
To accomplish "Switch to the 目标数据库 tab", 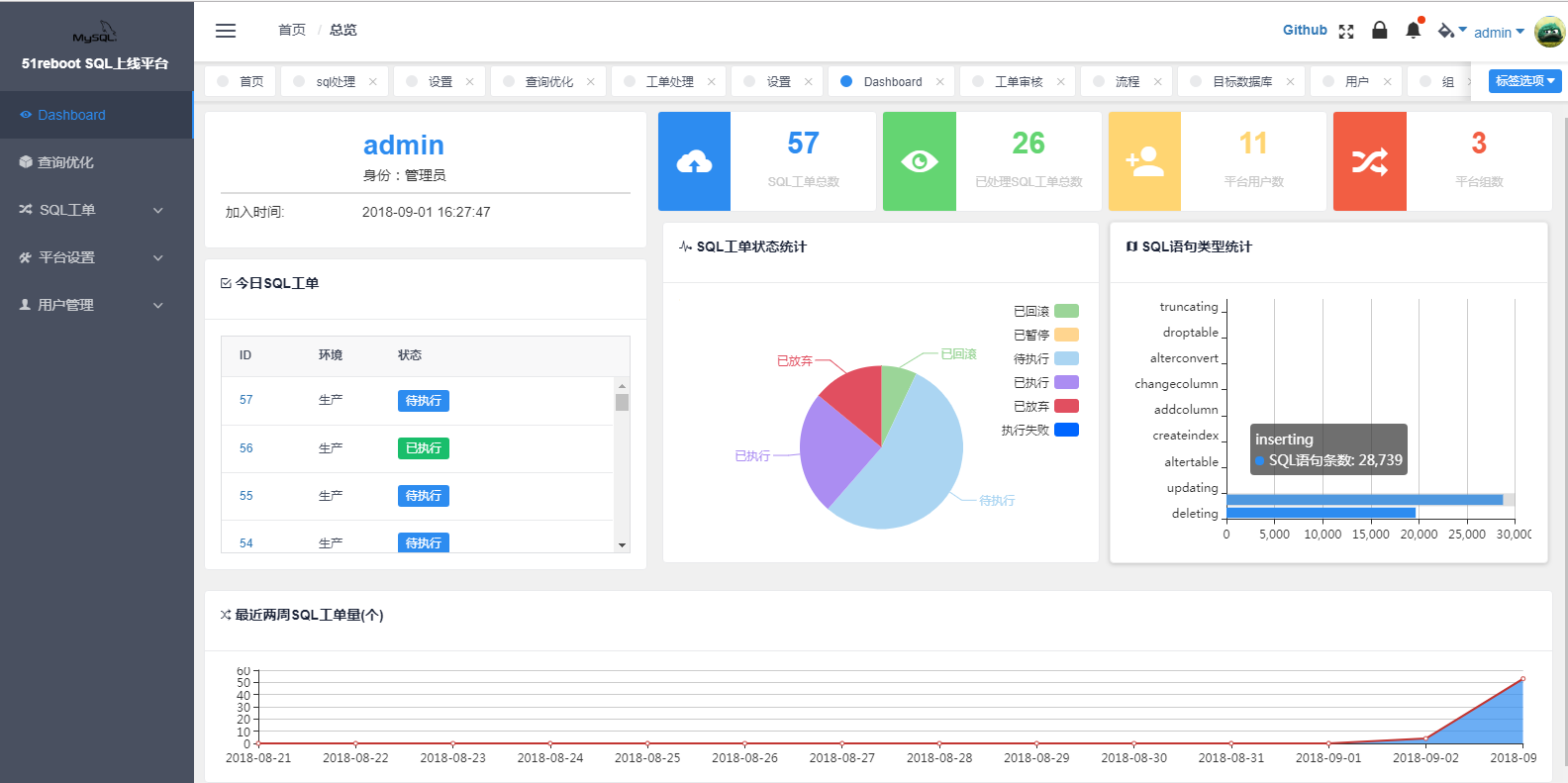I will (1242, 82).
